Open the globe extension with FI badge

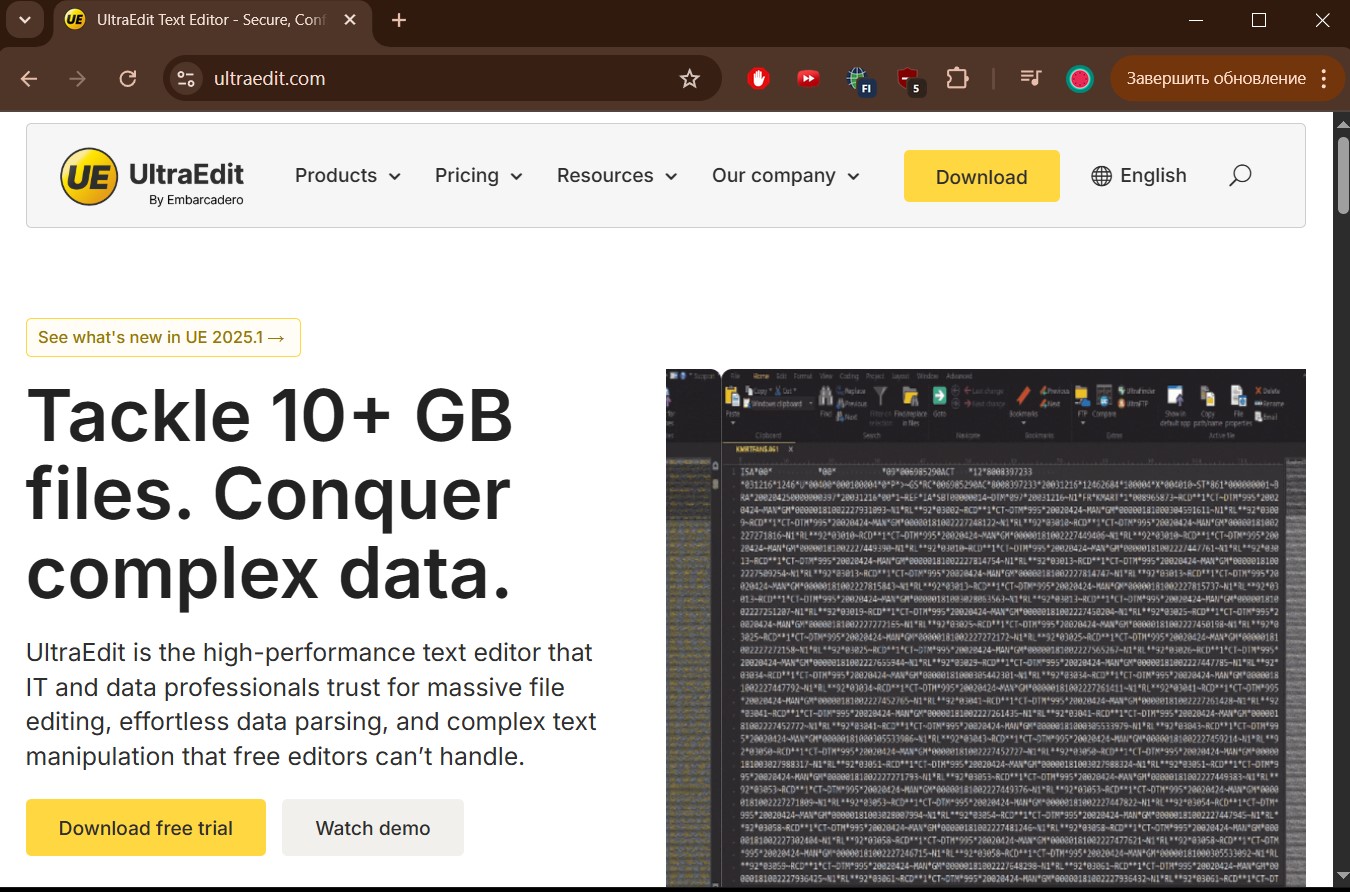click(859, 80)
